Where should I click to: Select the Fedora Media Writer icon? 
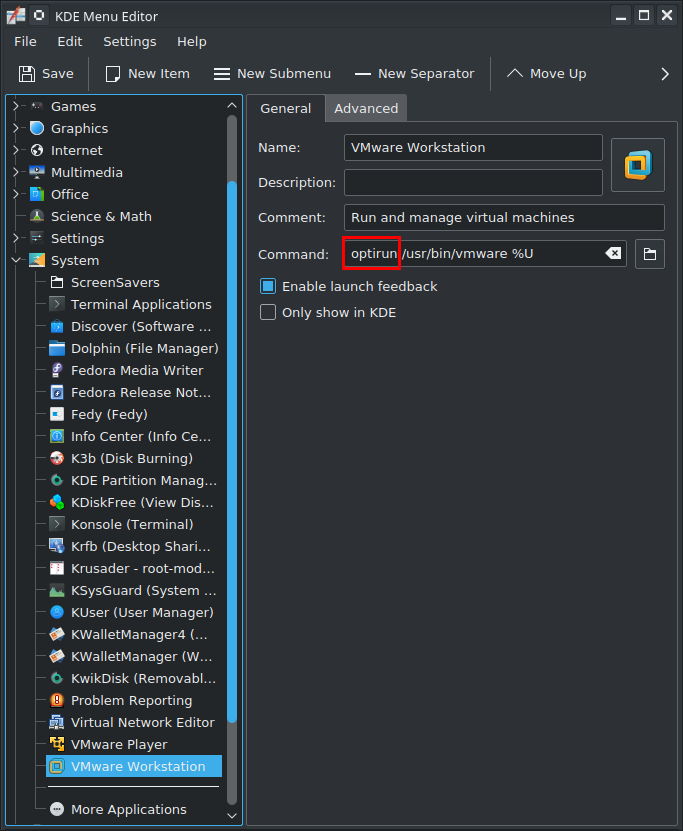tap(57, 370)
